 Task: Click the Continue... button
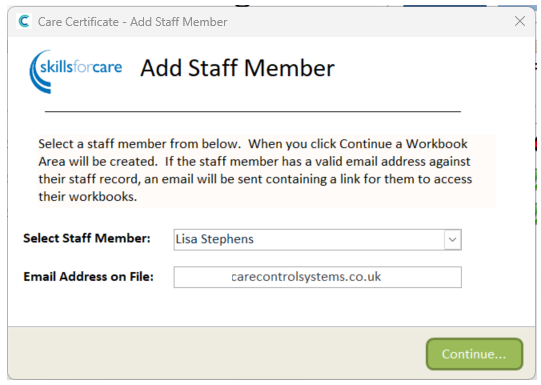[x=474, y=354]
